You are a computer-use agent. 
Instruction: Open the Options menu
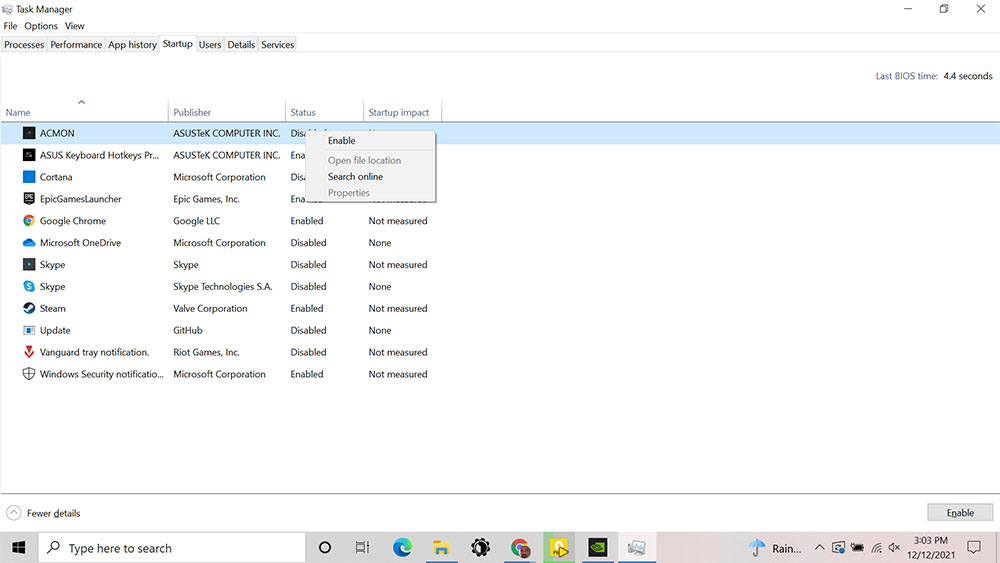(41, 26)
